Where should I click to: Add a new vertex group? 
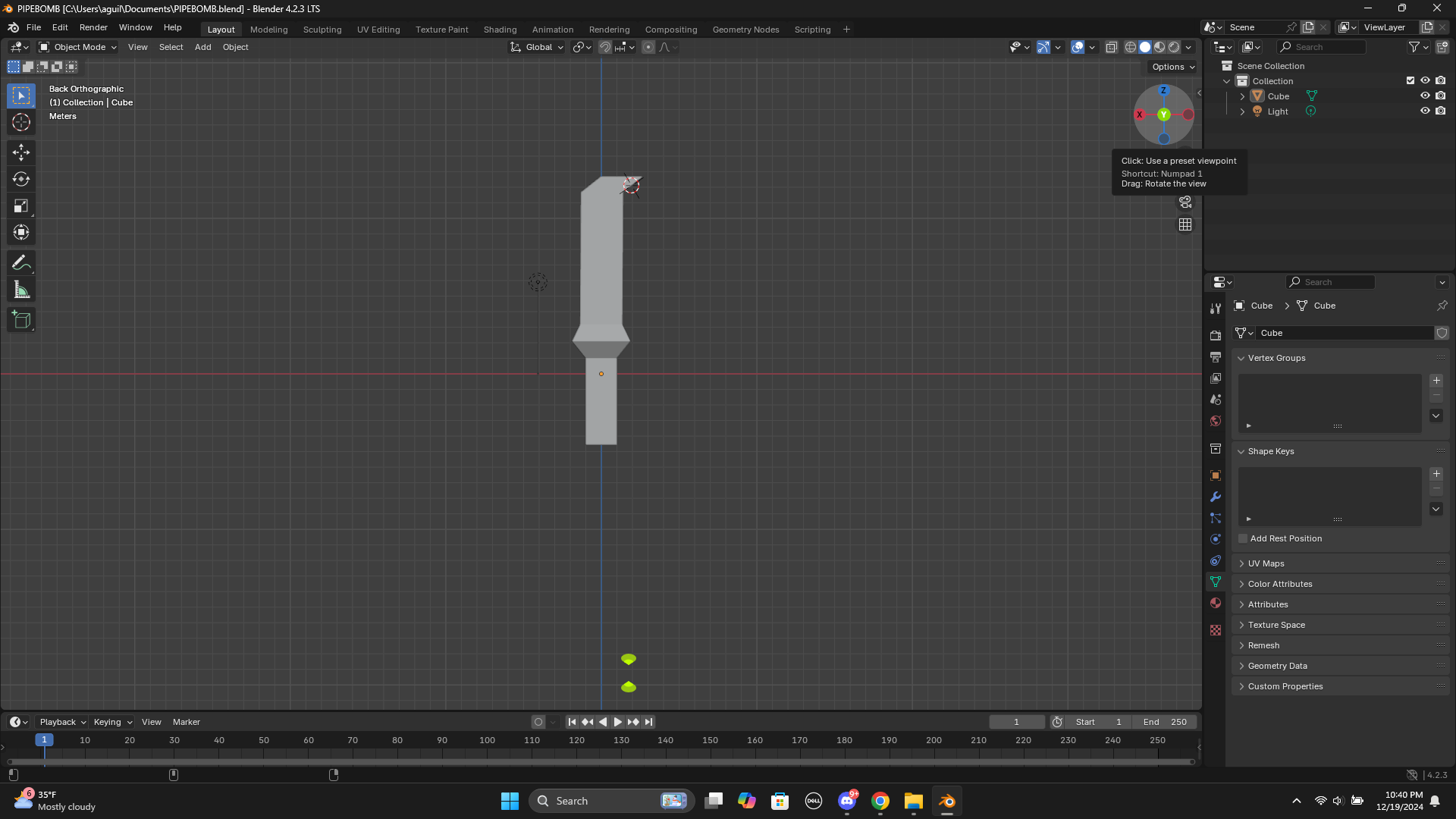click(1436, 381)
